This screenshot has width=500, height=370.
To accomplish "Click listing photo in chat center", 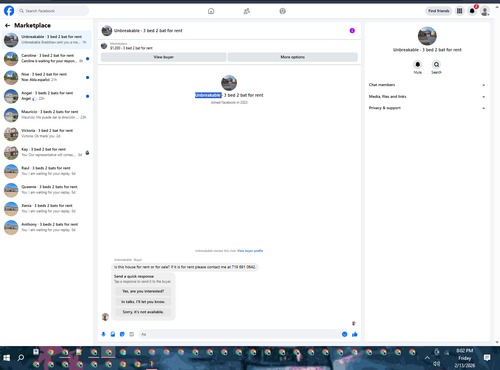I will pyautogui.click(x=229, y=83).
